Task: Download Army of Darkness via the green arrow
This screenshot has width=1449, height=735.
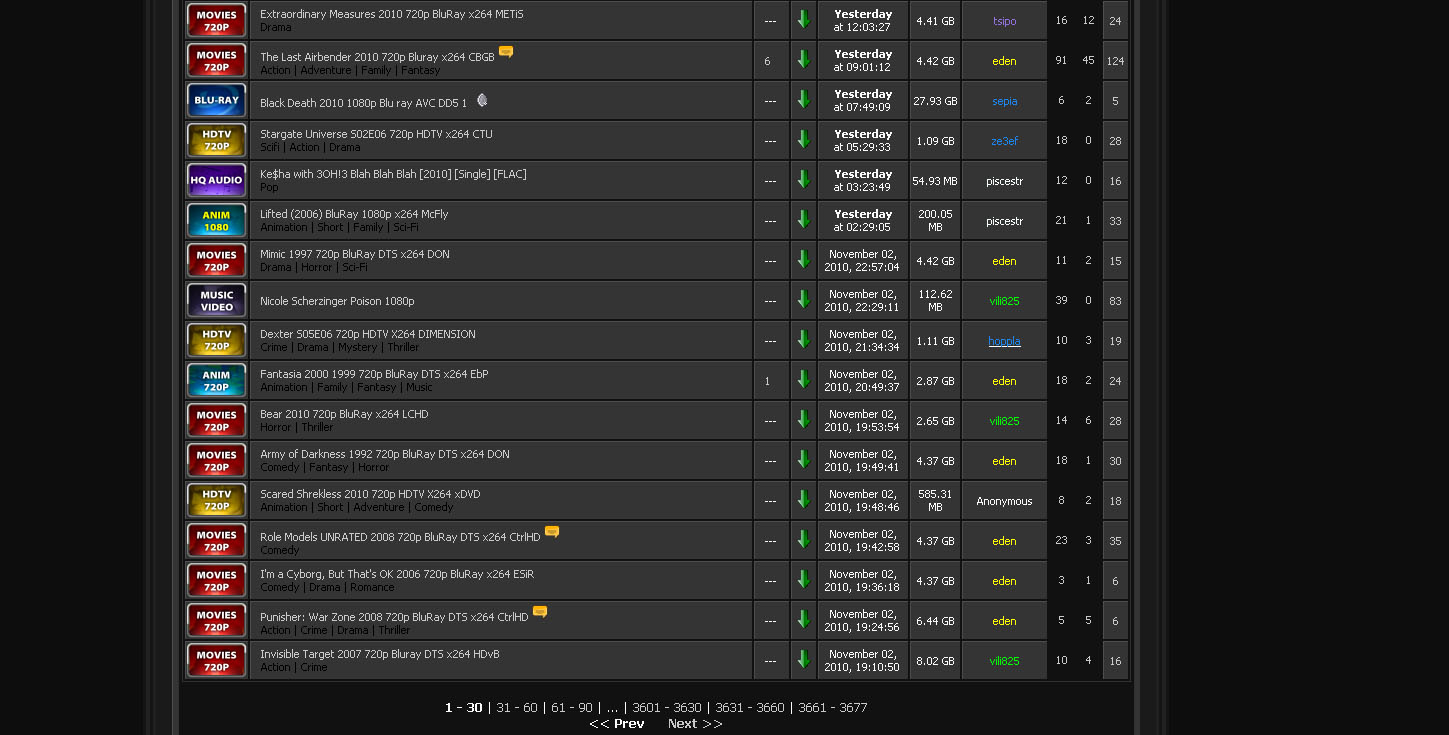Action: tap(803, 459)
